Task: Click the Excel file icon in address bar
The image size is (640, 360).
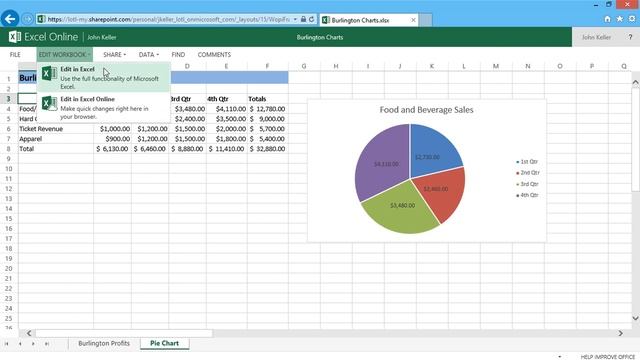Action: point(41,19)
